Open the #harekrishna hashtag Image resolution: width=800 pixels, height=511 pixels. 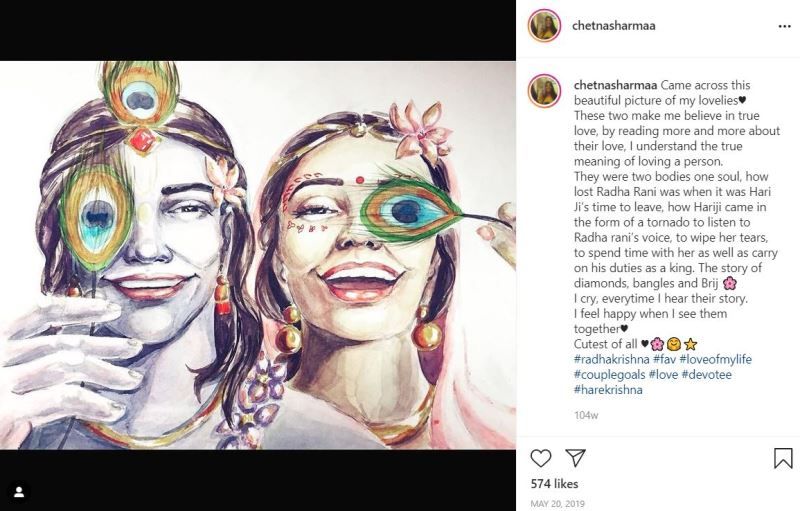[608, 389]
